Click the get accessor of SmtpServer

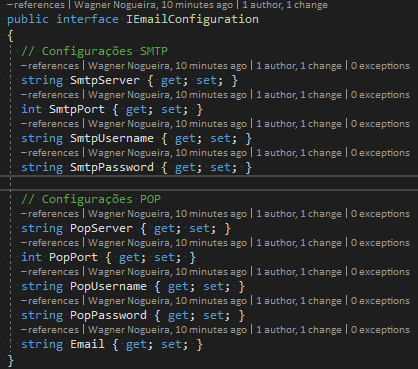tap(171, 80)
